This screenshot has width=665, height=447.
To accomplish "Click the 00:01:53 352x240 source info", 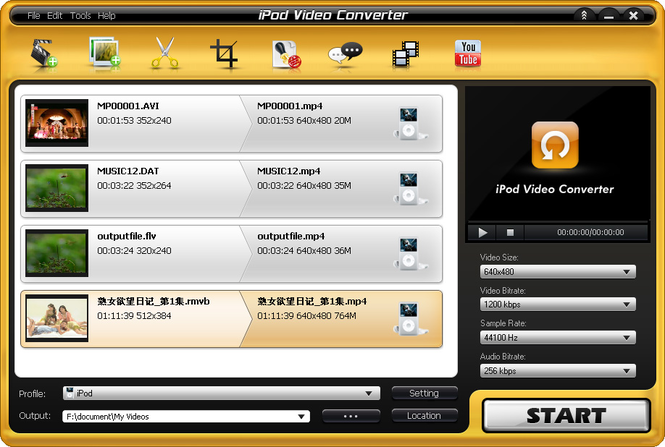I will pyautogui.click(x=134, y=120).
